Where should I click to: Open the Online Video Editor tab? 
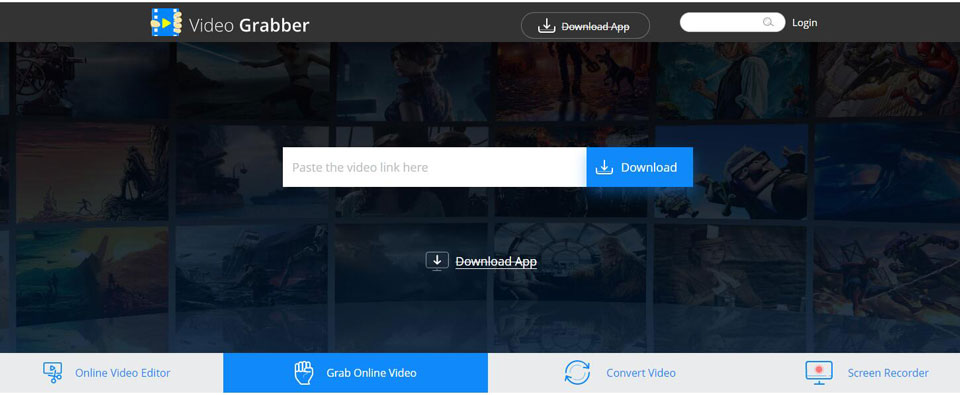(x=111, y=372)
